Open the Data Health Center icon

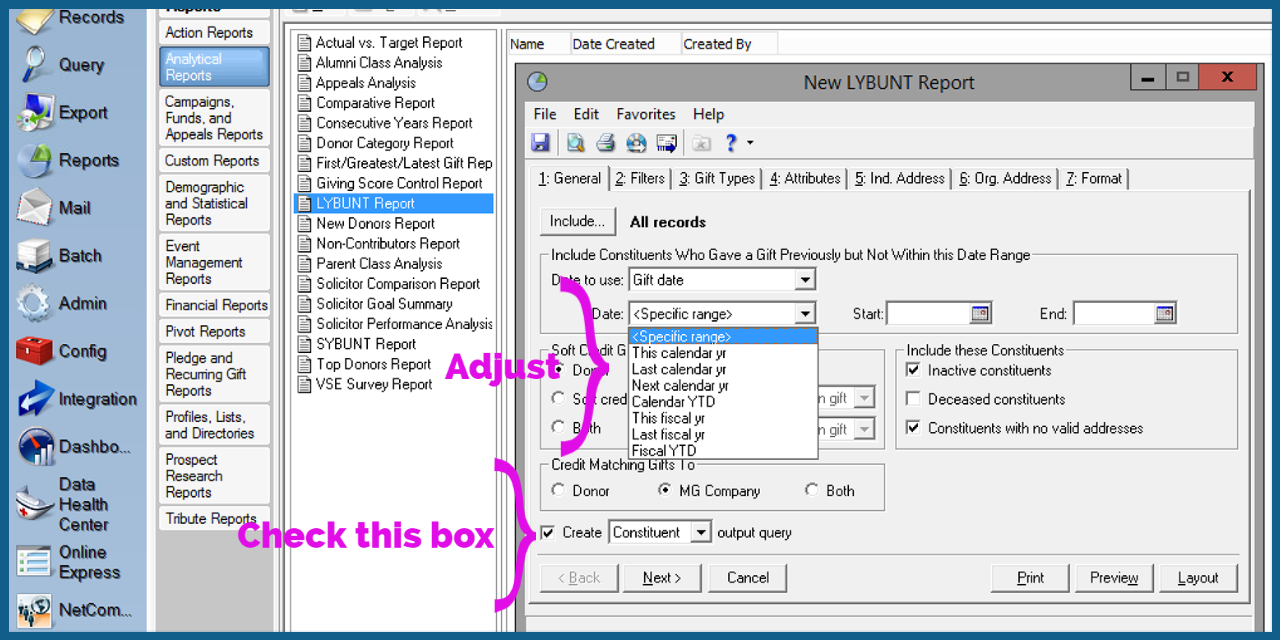point(35,505)
